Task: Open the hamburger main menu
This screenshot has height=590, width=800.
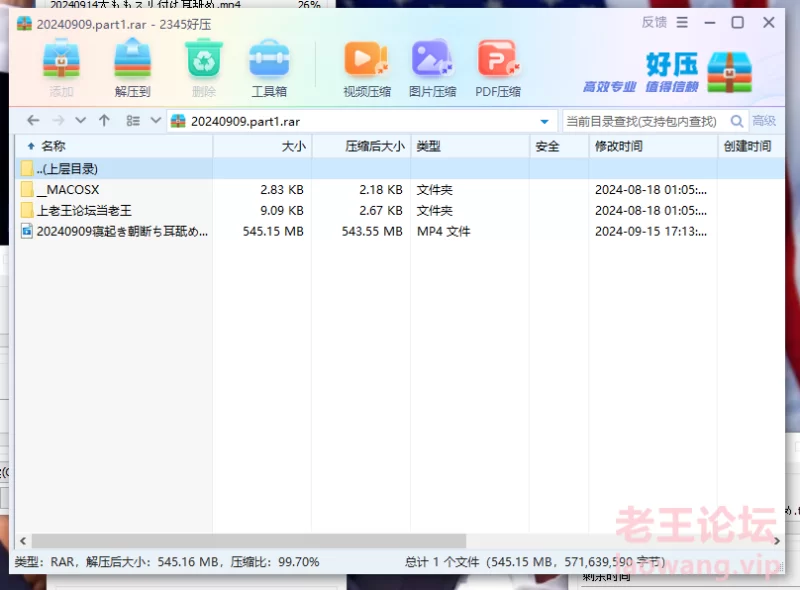Action: tap(682, 22)
